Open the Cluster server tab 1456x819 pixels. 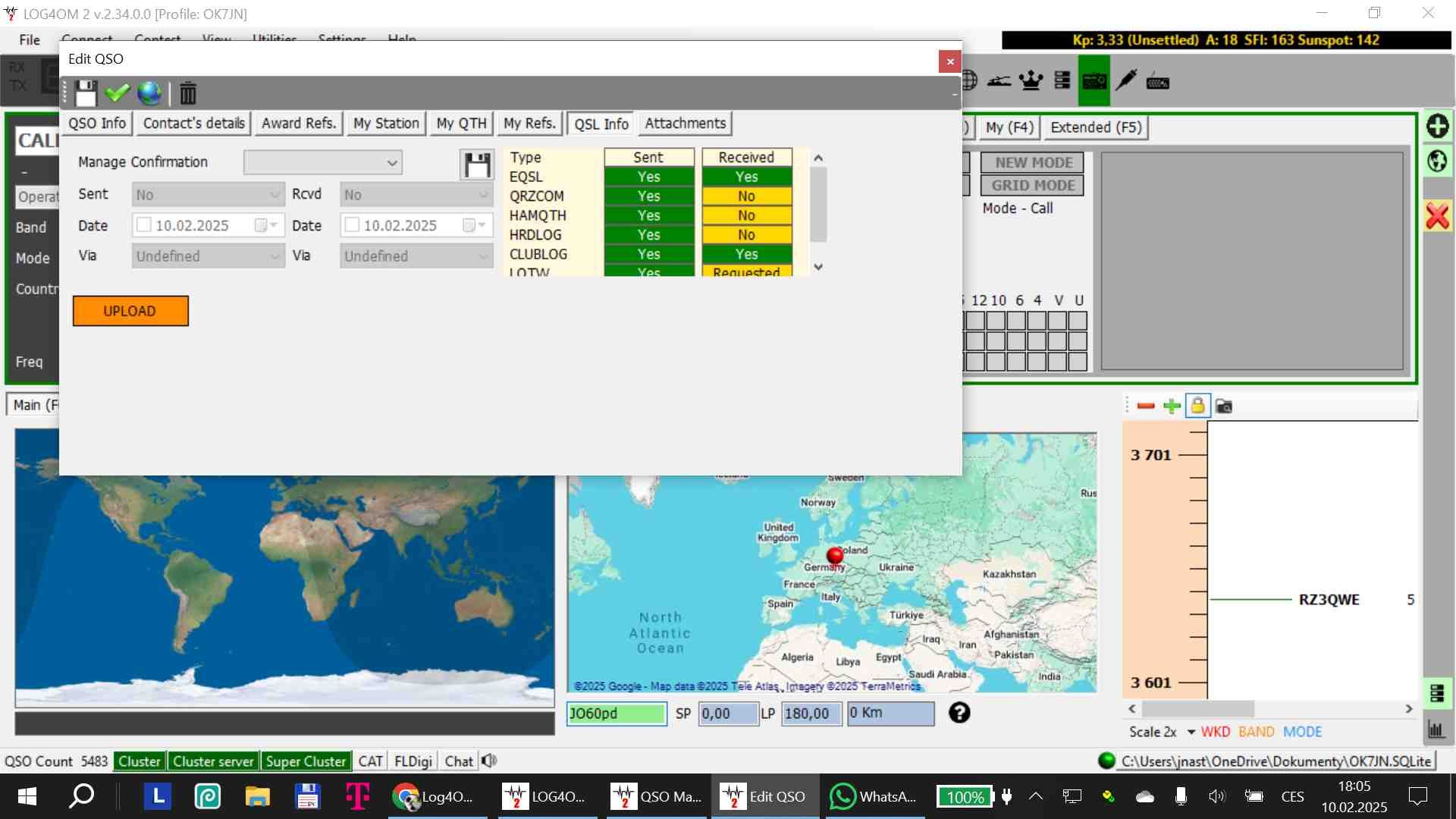pyautogui.click(x=213, y=761)
